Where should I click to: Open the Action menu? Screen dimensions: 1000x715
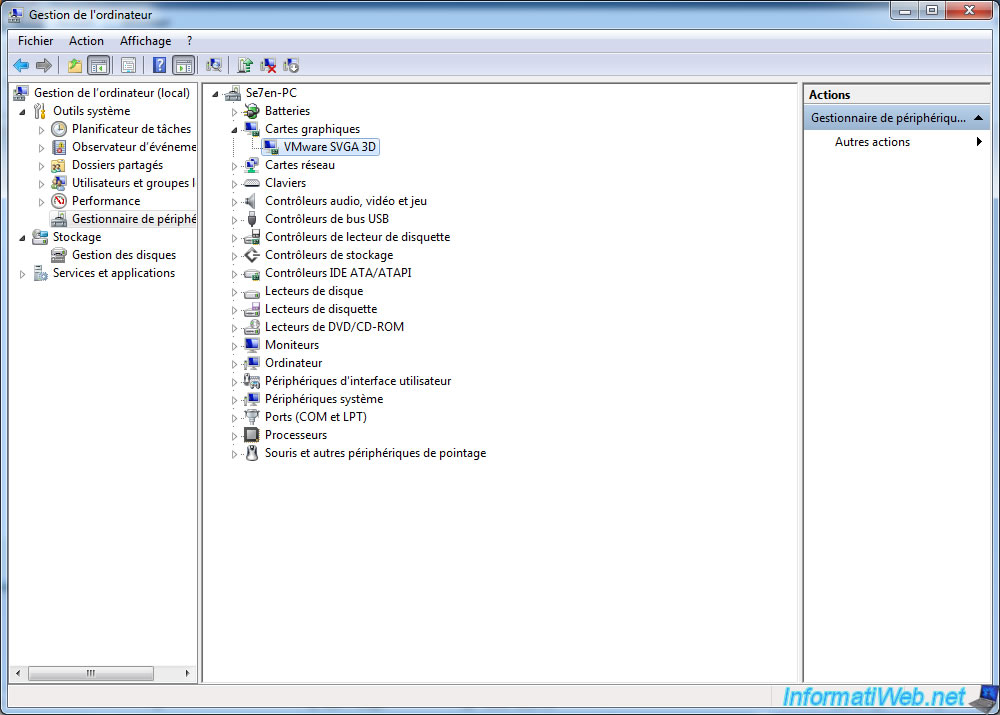click(x=86, y=41)
